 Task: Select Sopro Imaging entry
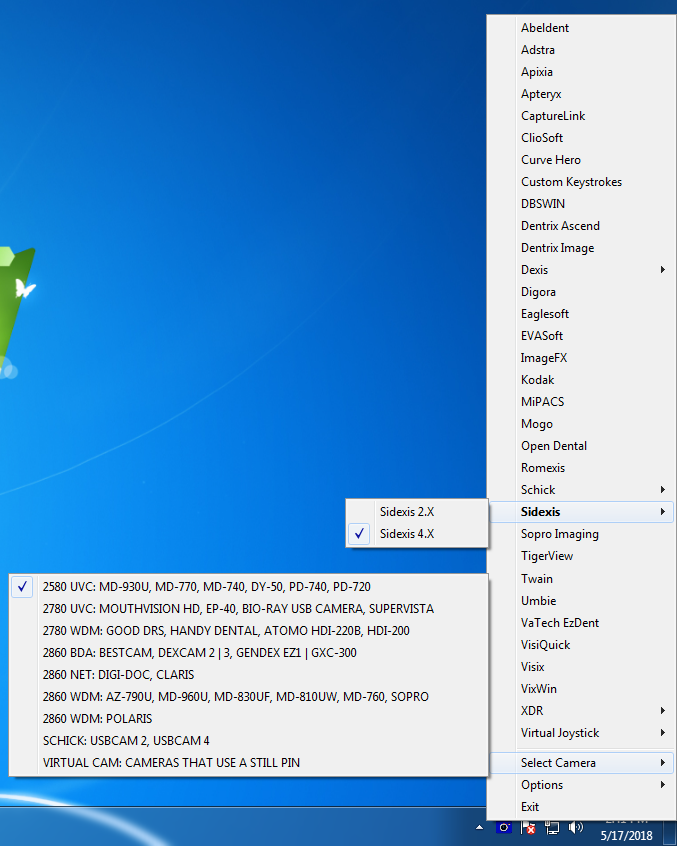(x=582, y=534)
